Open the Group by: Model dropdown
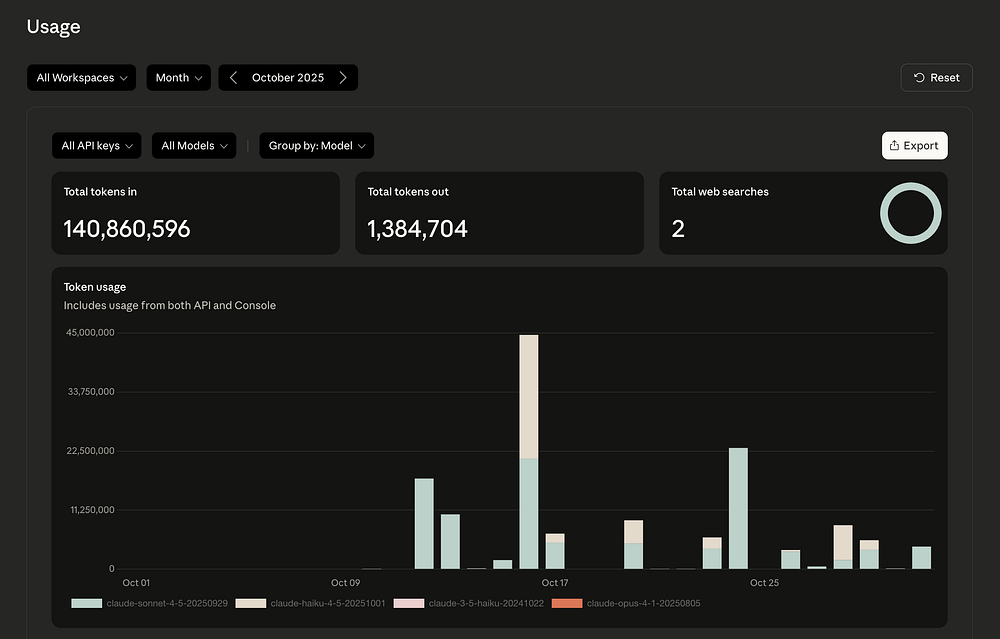1000x639 pixels. pos(316,145)
